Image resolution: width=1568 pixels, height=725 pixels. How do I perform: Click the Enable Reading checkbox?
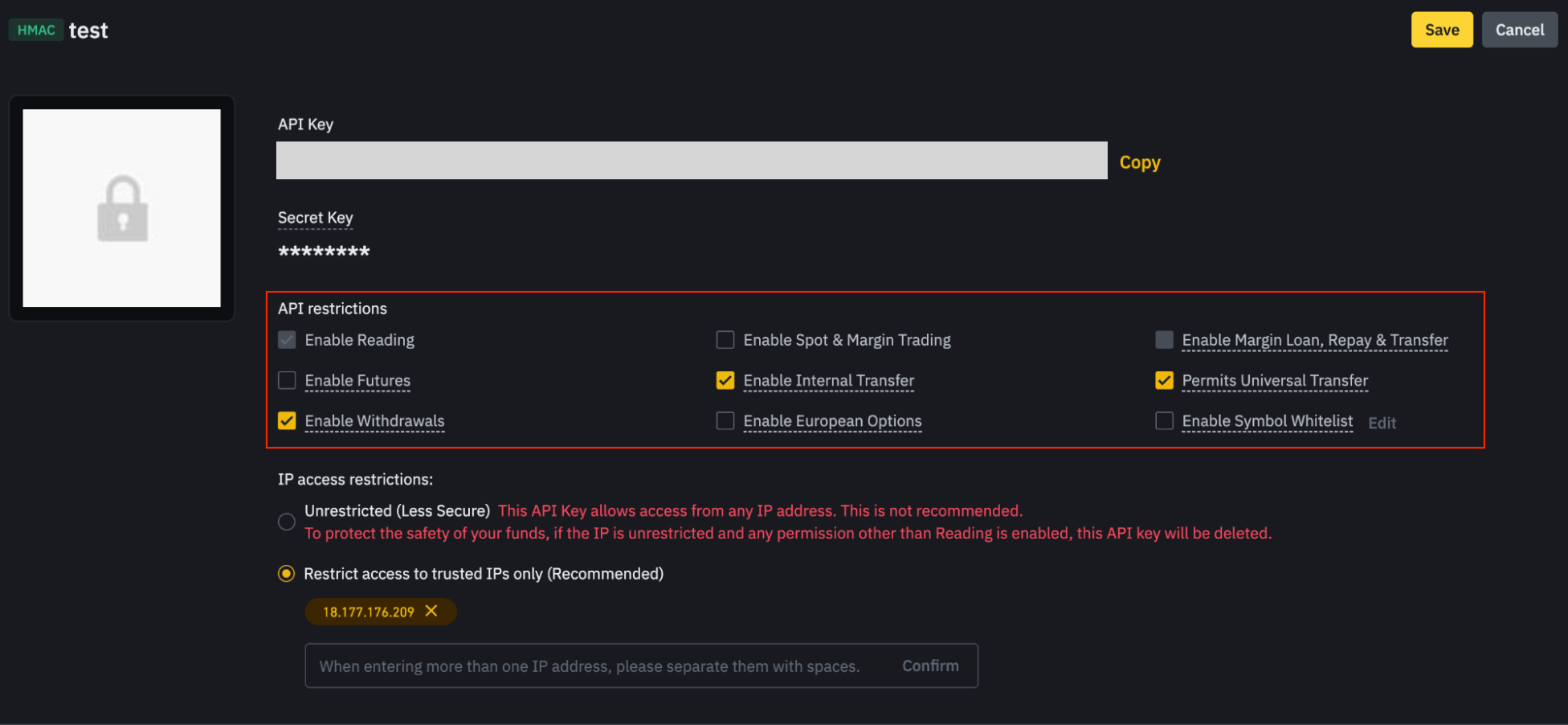(287, 339)
